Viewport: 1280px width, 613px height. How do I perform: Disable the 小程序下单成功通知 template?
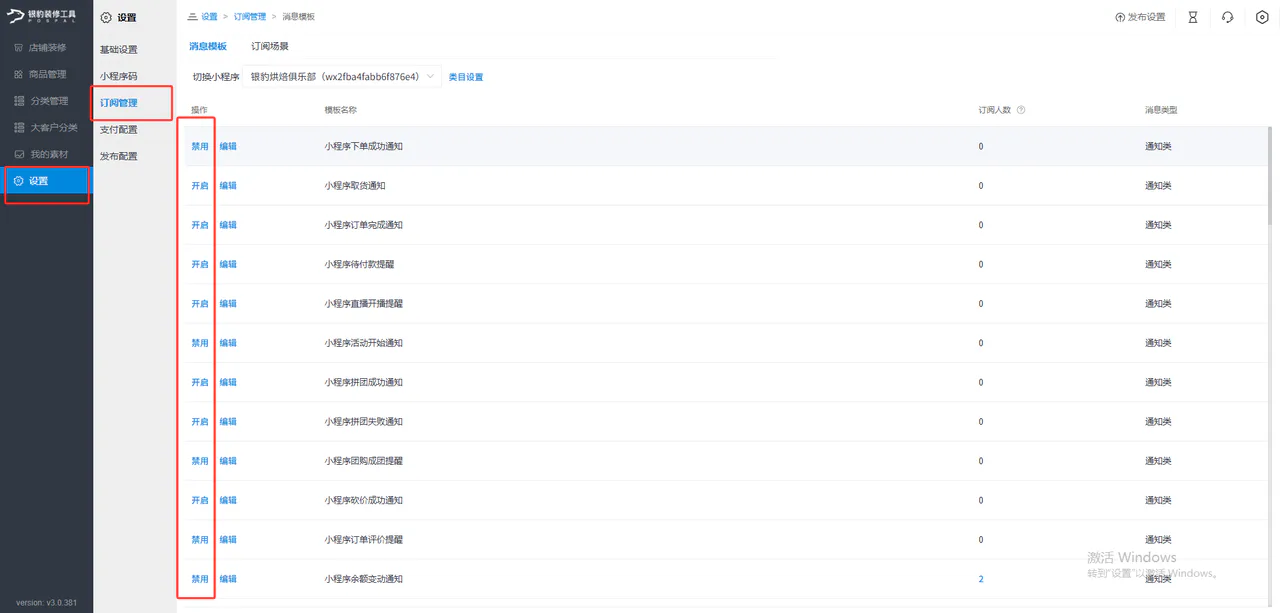pyautogui.click(x=200, y=147)
